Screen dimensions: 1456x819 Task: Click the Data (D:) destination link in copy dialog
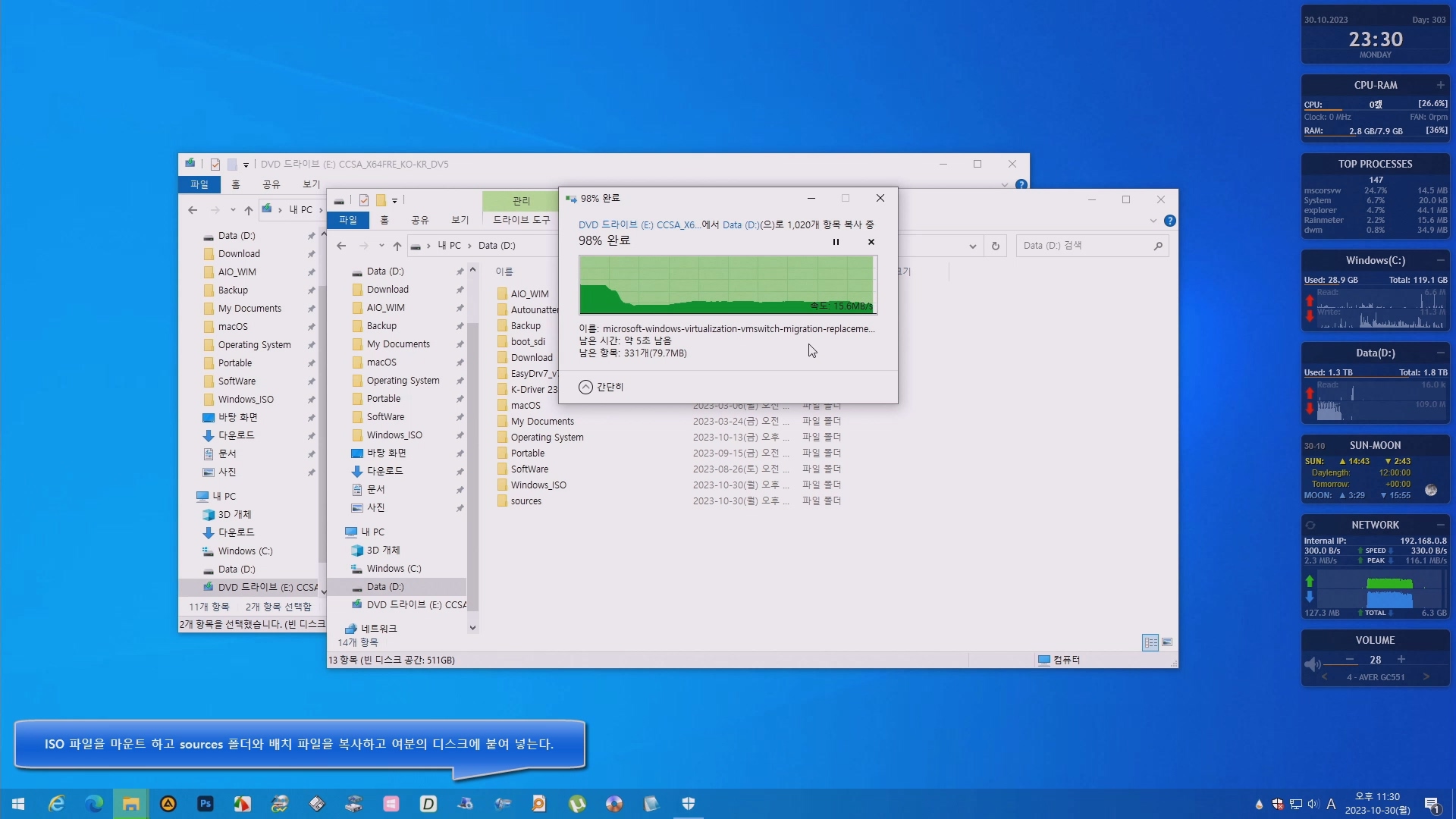[741, 224]
